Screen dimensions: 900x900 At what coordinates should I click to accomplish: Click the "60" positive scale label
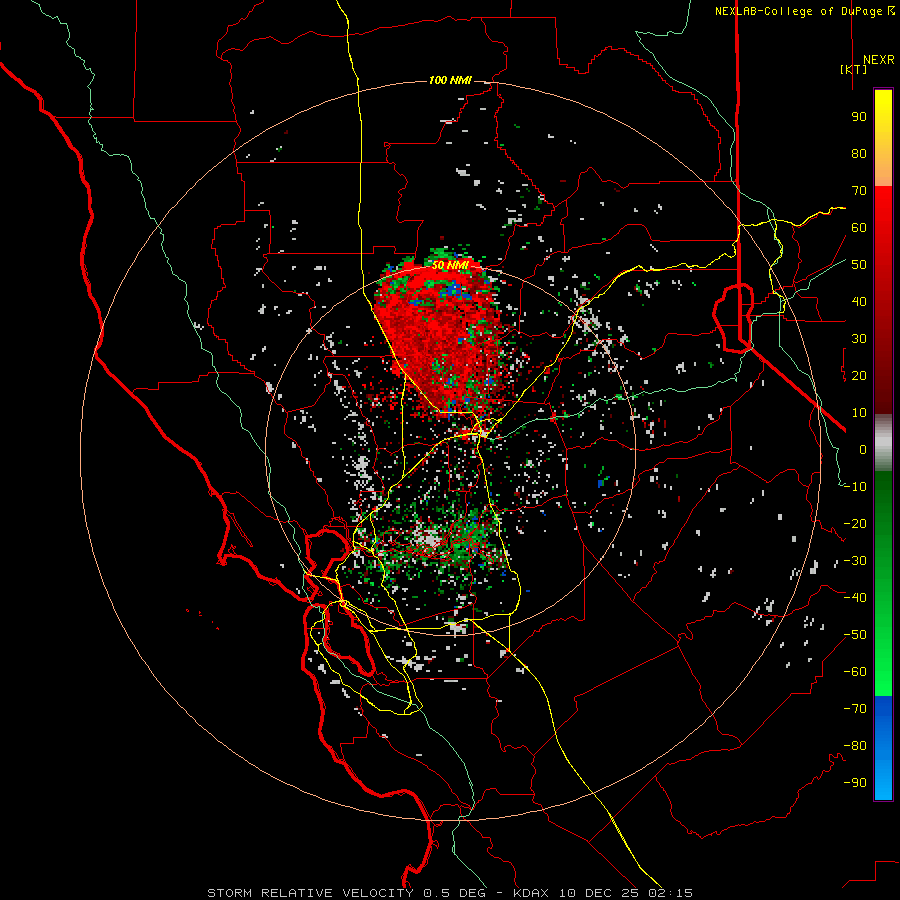click(859, 228)
